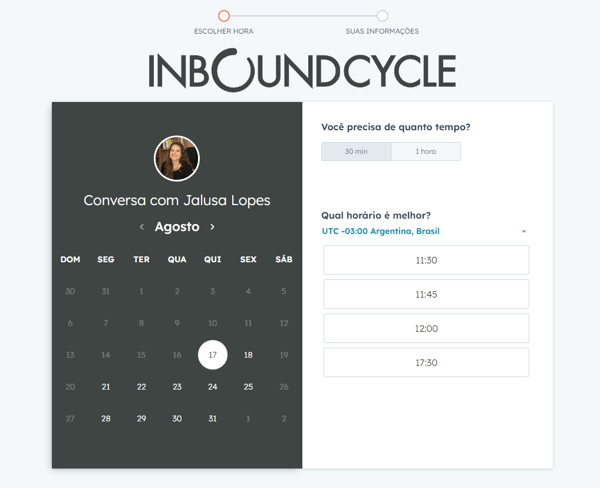Click the SÁB weekday header
This screenshot has width=600, height=488.
coord(284,259)
